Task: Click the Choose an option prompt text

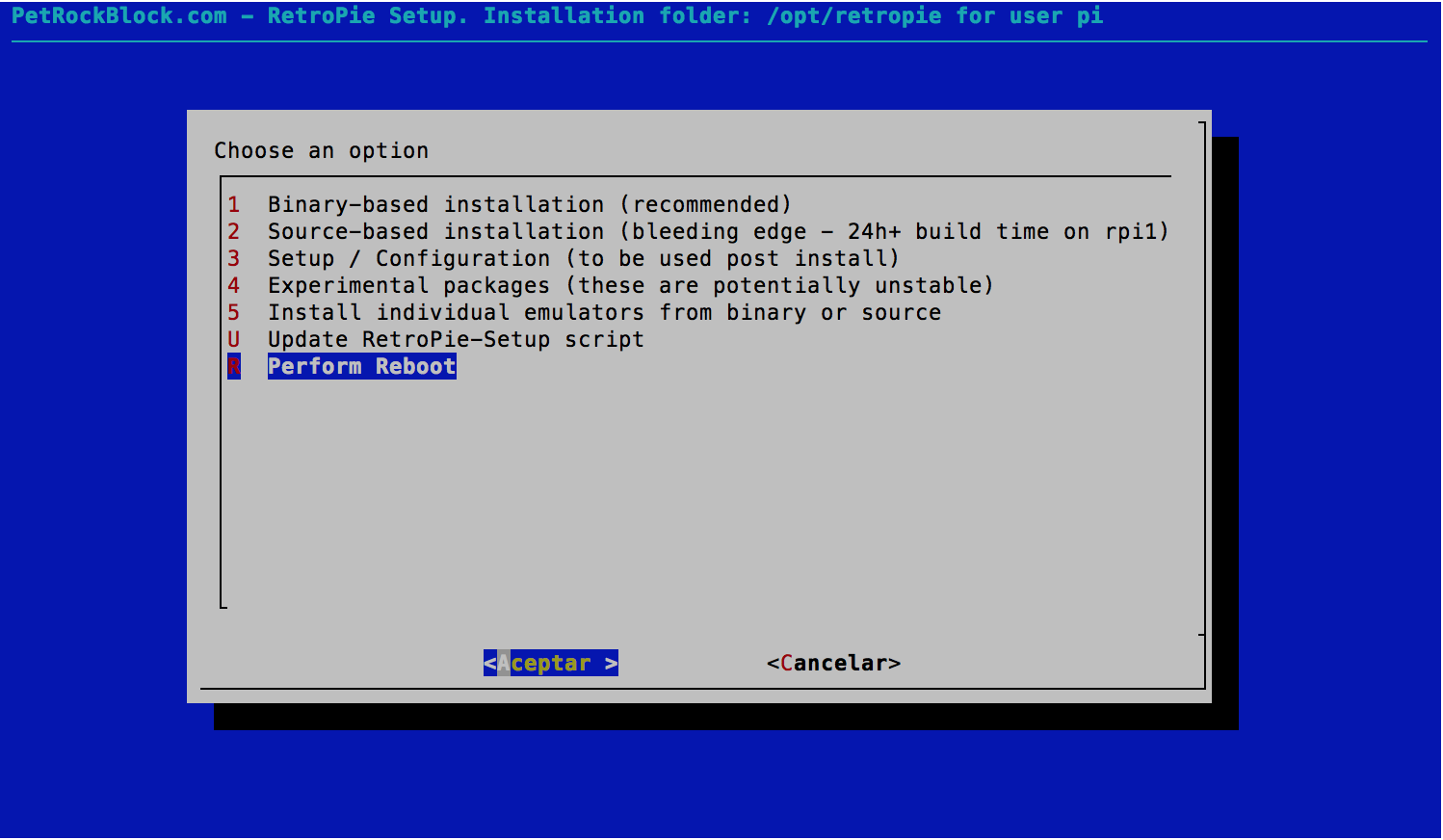Action: tap(321, 150)
